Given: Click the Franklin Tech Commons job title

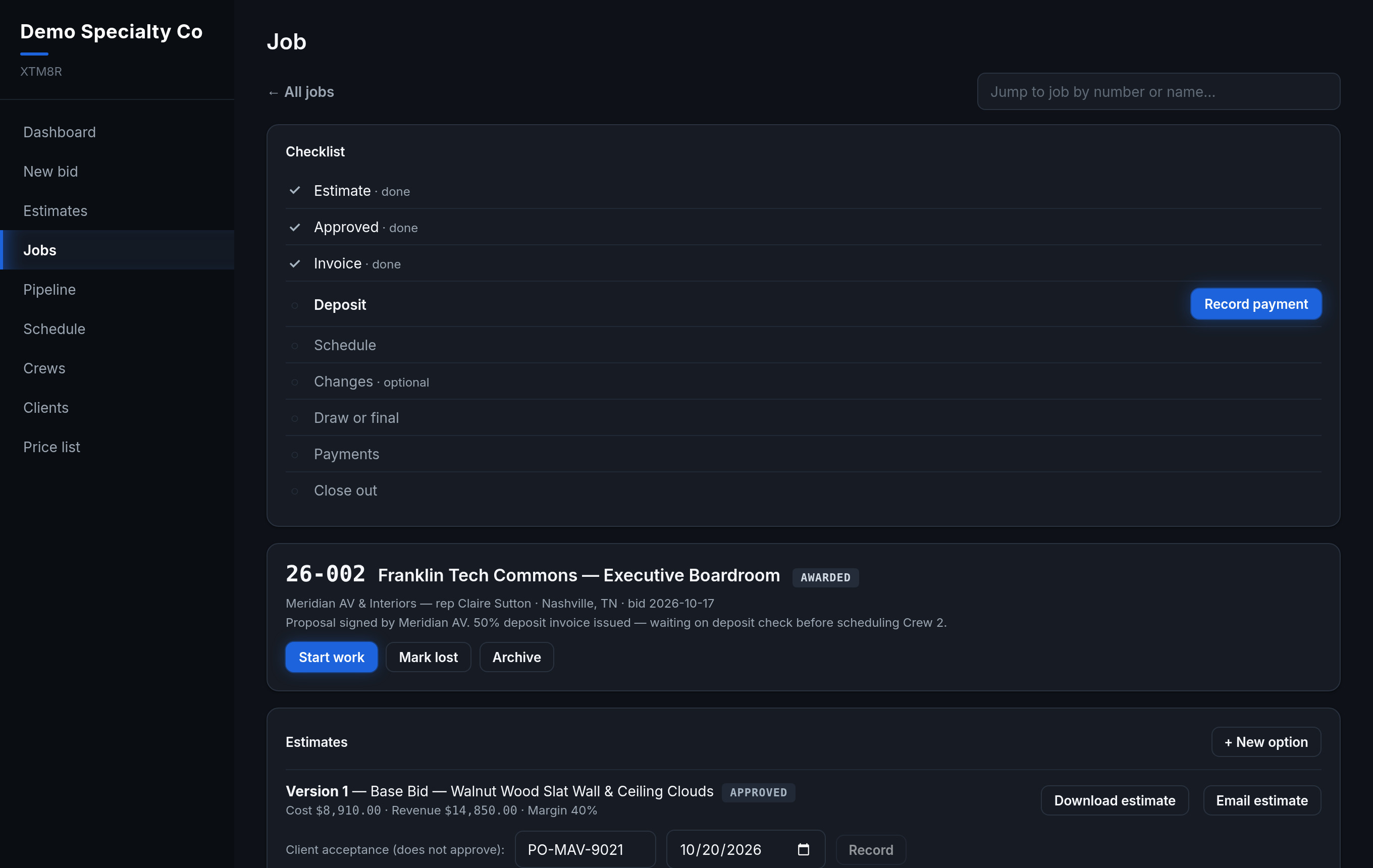Looking at the screenshot, I should click(579, 575).
